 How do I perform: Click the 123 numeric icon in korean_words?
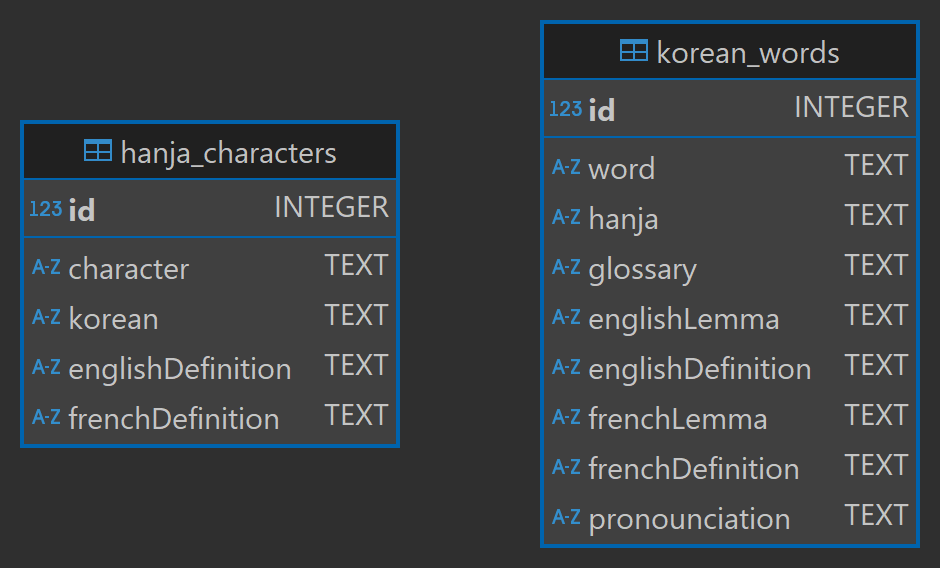pos(566,109)
